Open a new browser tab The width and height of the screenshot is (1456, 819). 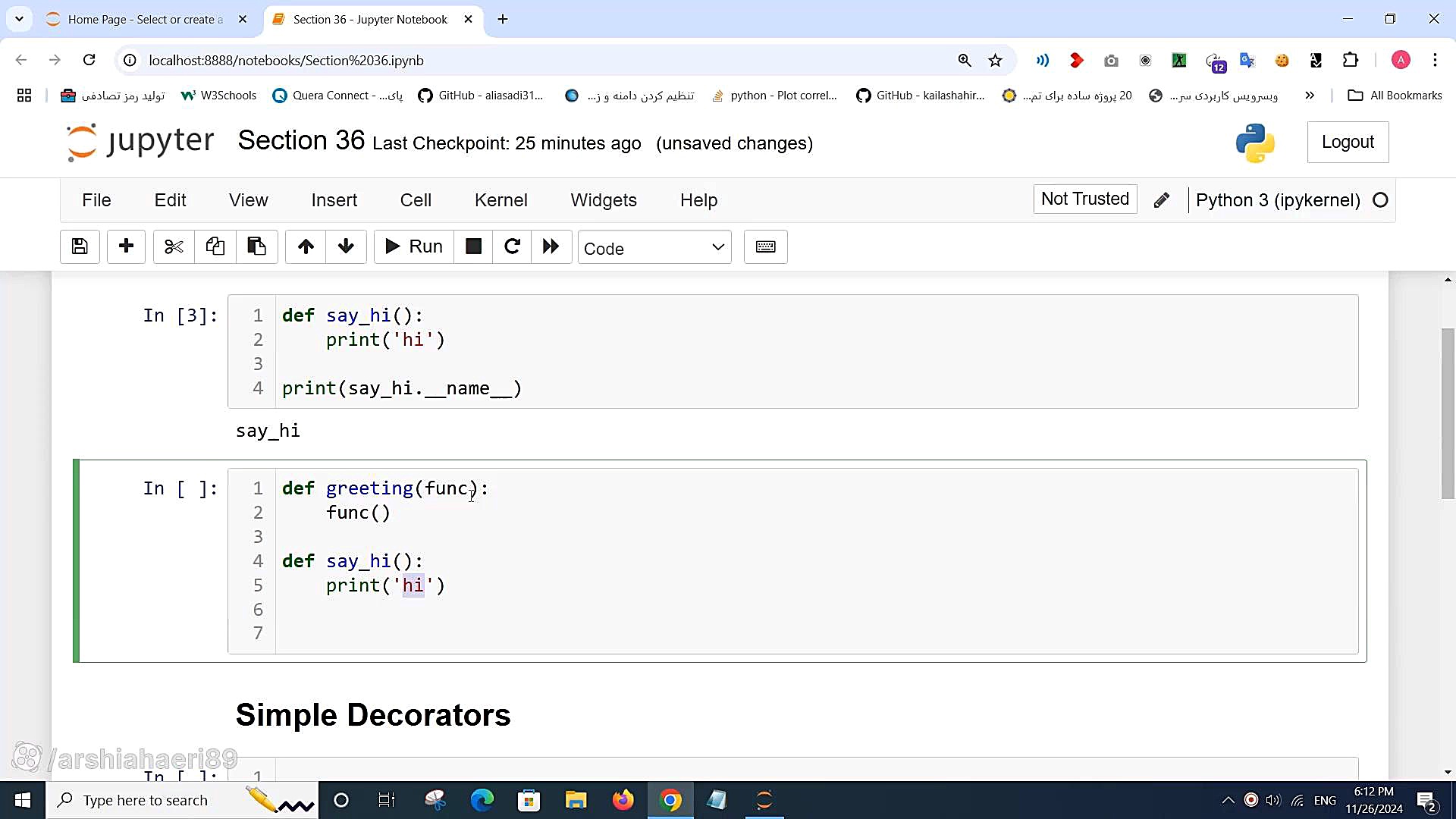pos(503,19)
